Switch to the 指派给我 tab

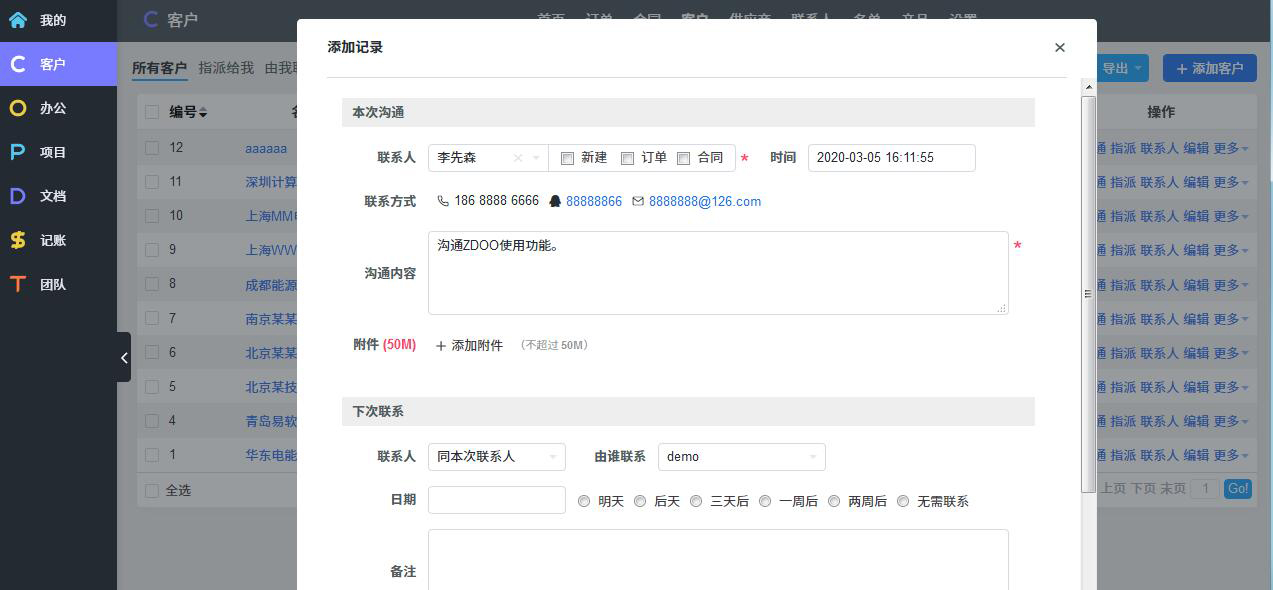pyautogui.click(x=226, y=68)
